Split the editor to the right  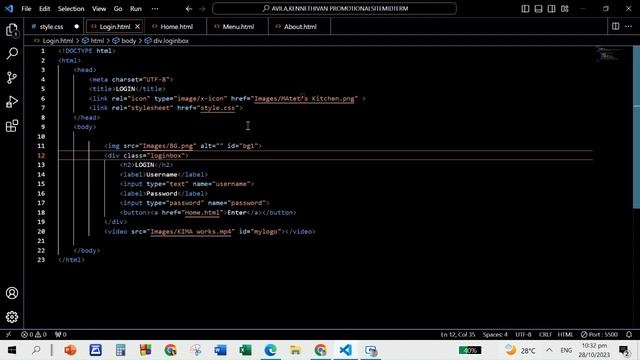coord(616,26)
